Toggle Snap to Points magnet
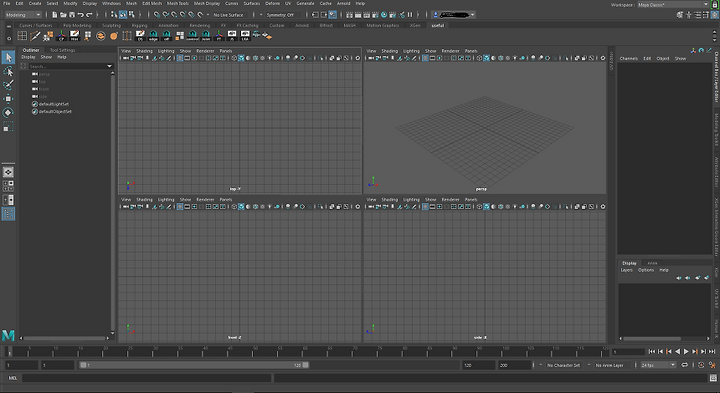 tap(174, 15)
